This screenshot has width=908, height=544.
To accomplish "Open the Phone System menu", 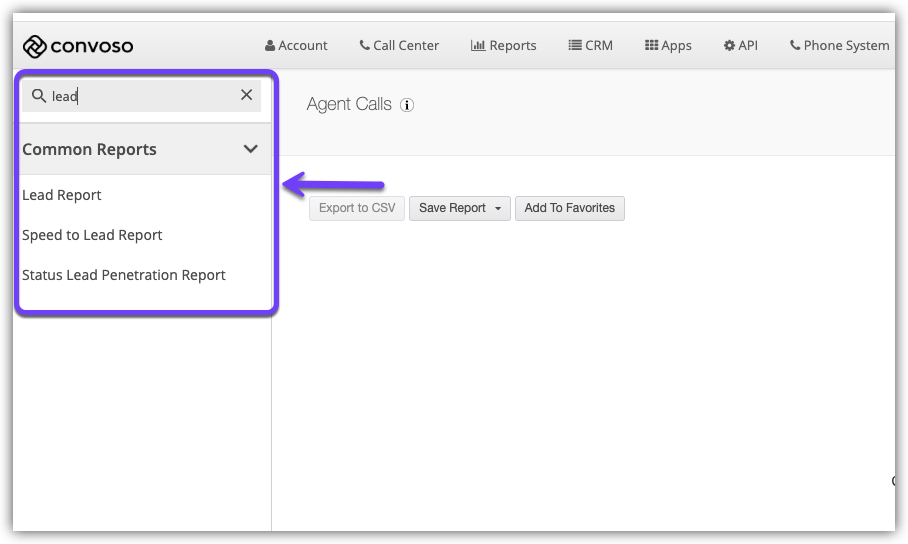I will 839,45.
